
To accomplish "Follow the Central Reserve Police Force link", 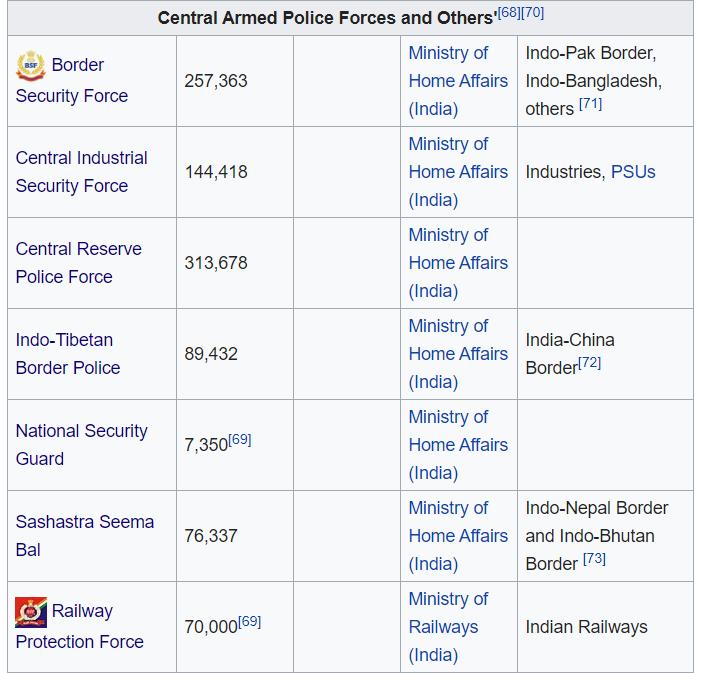I will coord(79,263).
